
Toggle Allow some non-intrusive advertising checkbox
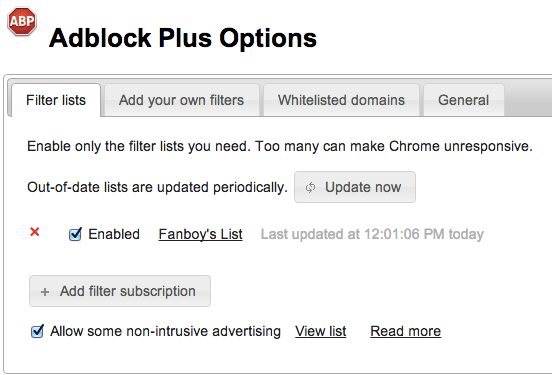[x=37, y=331]
